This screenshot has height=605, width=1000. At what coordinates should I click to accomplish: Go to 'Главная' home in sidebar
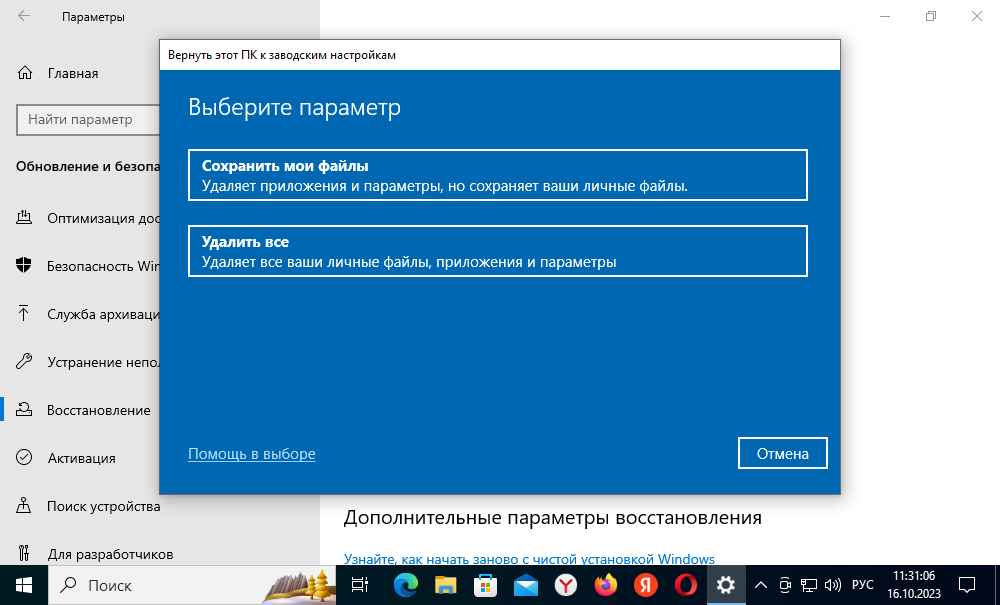click(72, 73)
